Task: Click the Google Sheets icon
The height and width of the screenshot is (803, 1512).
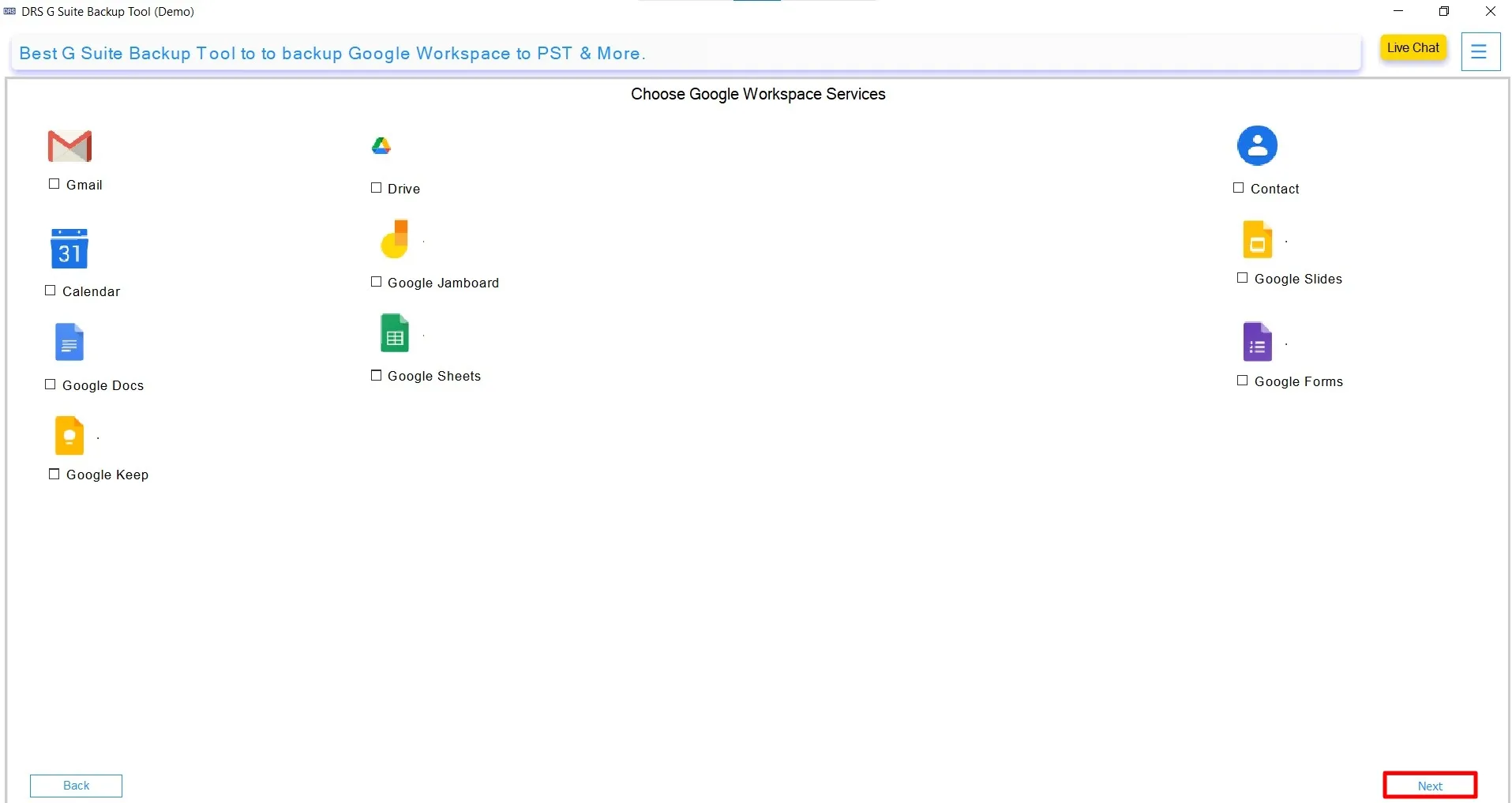Action: tap(395, 333)
